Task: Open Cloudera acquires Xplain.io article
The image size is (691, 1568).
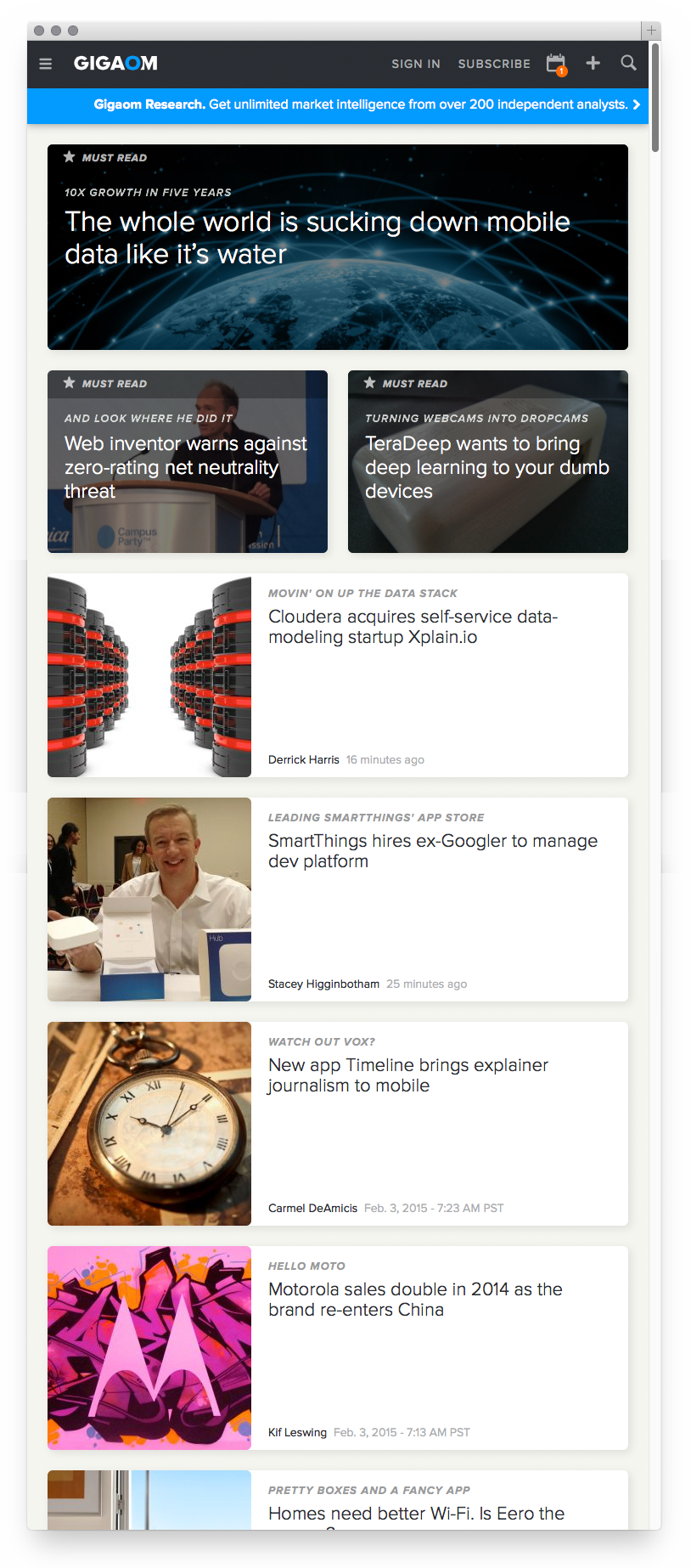Action: [413, 627]
